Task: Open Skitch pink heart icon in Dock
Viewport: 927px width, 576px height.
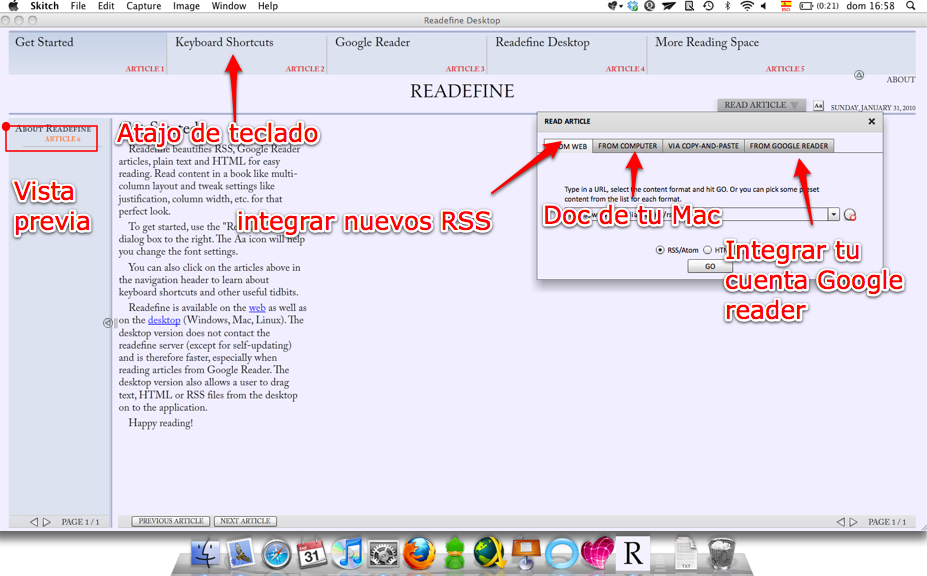Action: 597,553
